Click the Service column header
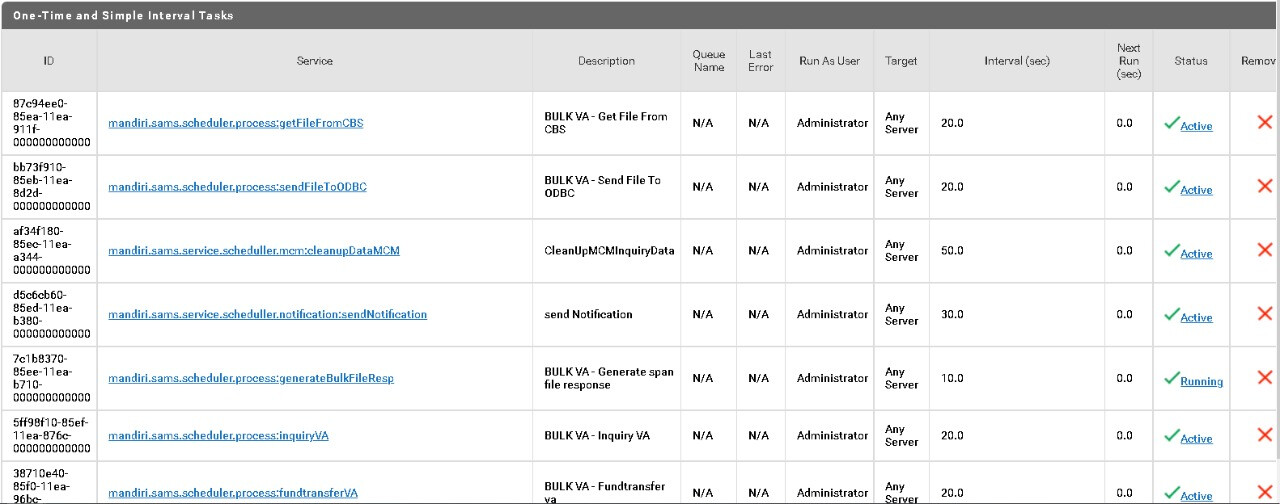The height and width of the screenshot is (504, 1280). pyautogui.click(x=314, y=61)
